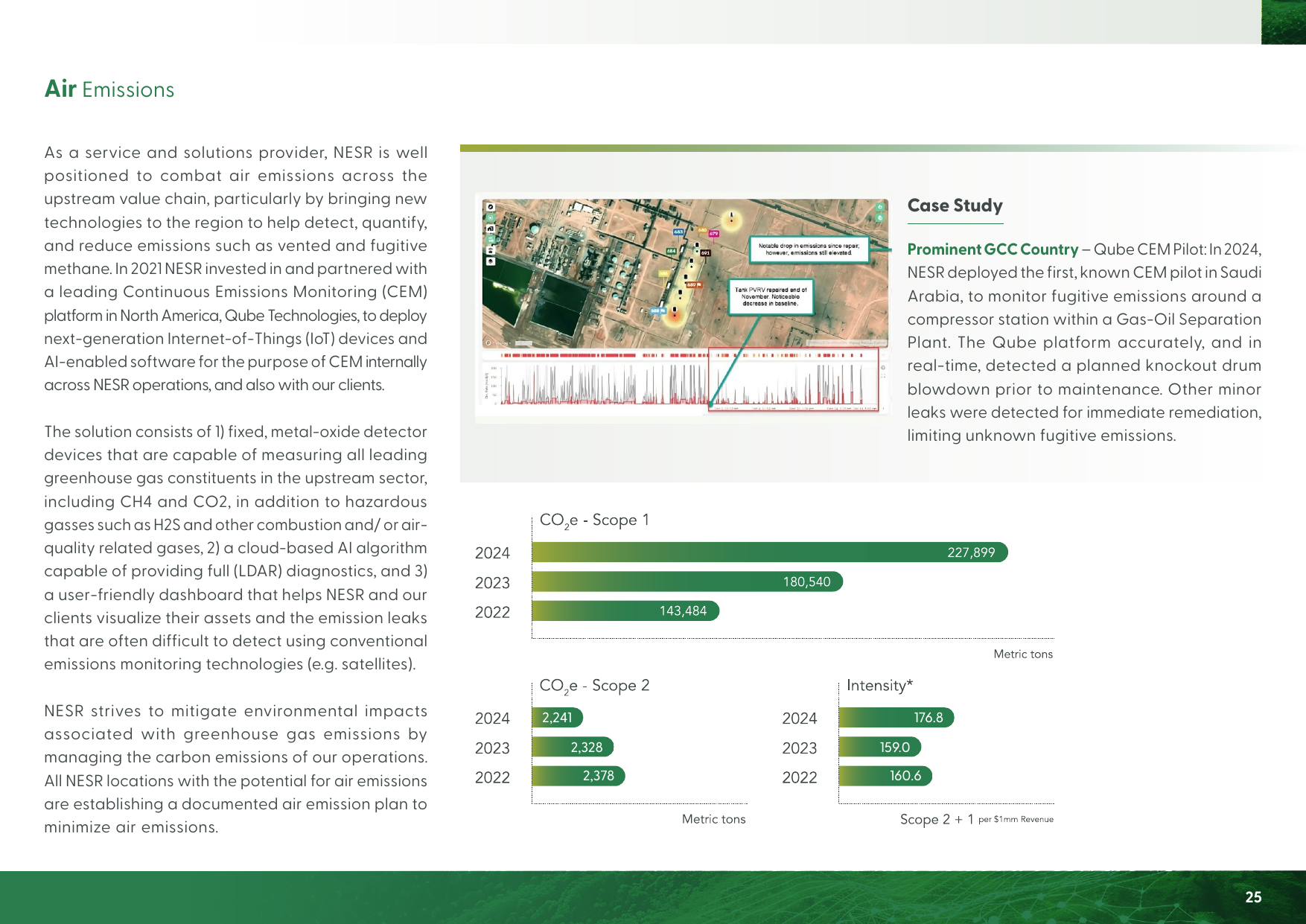Click the 'Notable drop in emissions' callout box
This screenshot has height=924, width=1306.
pyautogui.click(x=809, y=249)
